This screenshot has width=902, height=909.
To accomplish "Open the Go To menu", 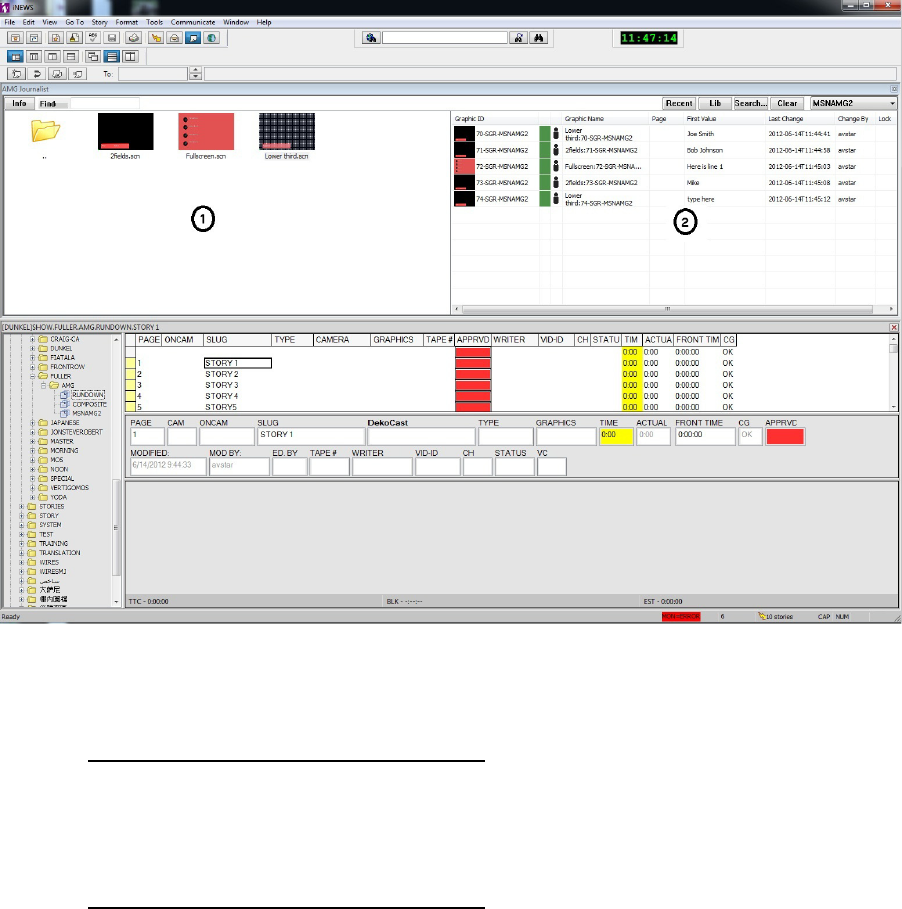I will [74, 22].
